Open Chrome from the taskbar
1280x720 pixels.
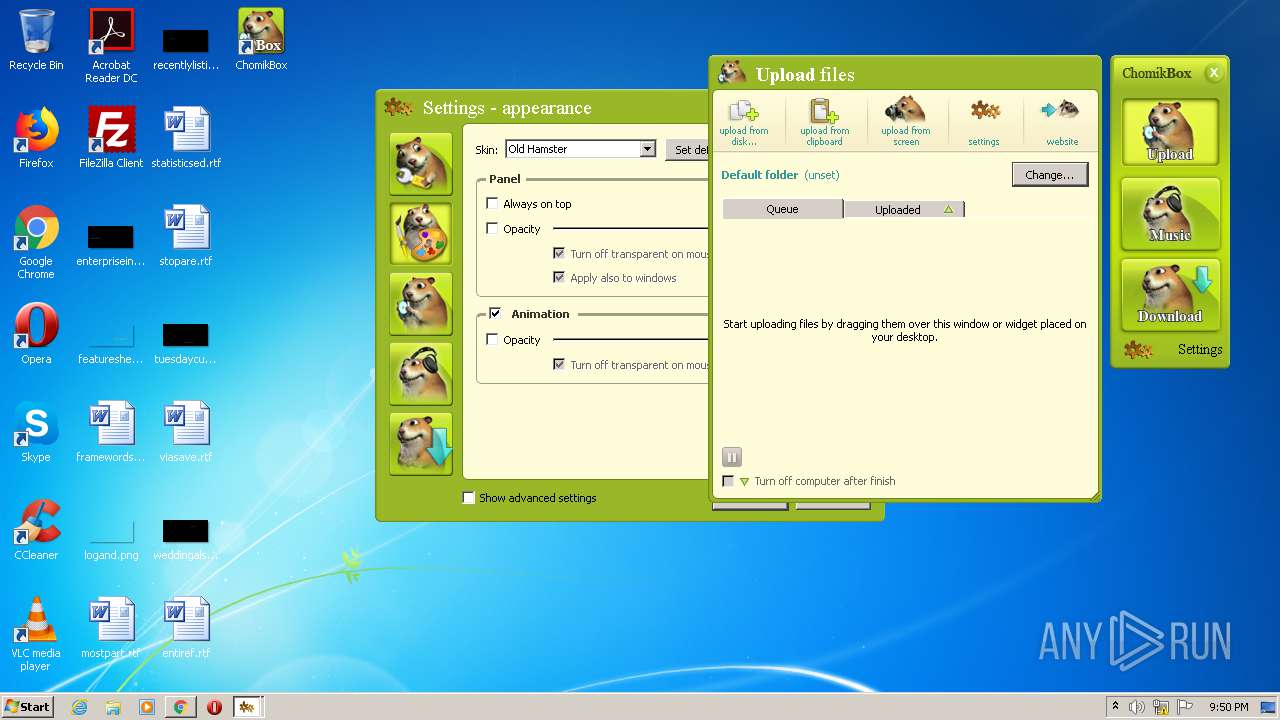181,707
